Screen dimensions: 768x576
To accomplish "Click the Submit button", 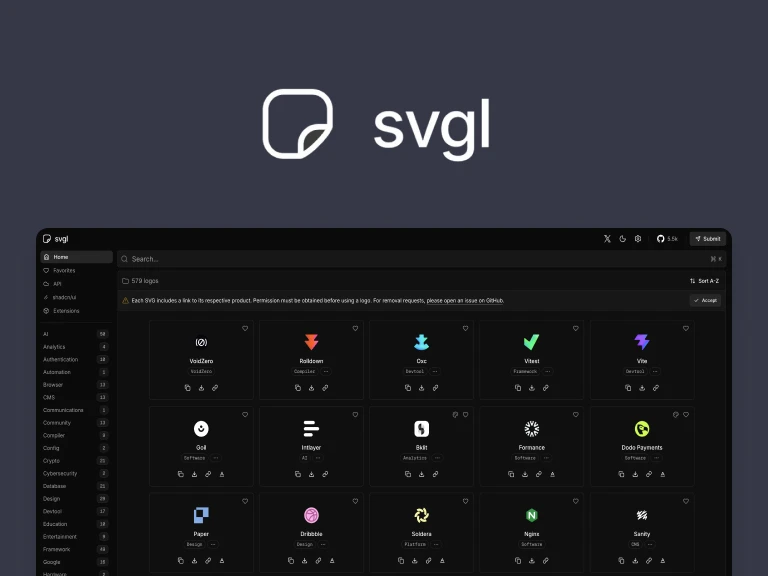I will point(708,239).
